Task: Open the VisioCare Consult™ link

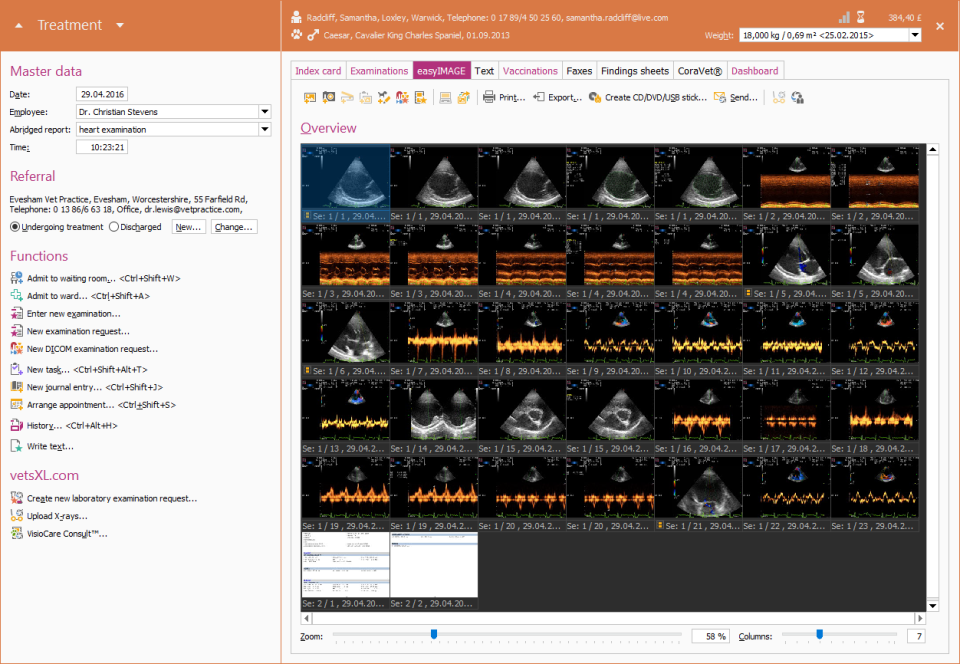Action: [67, 534]
